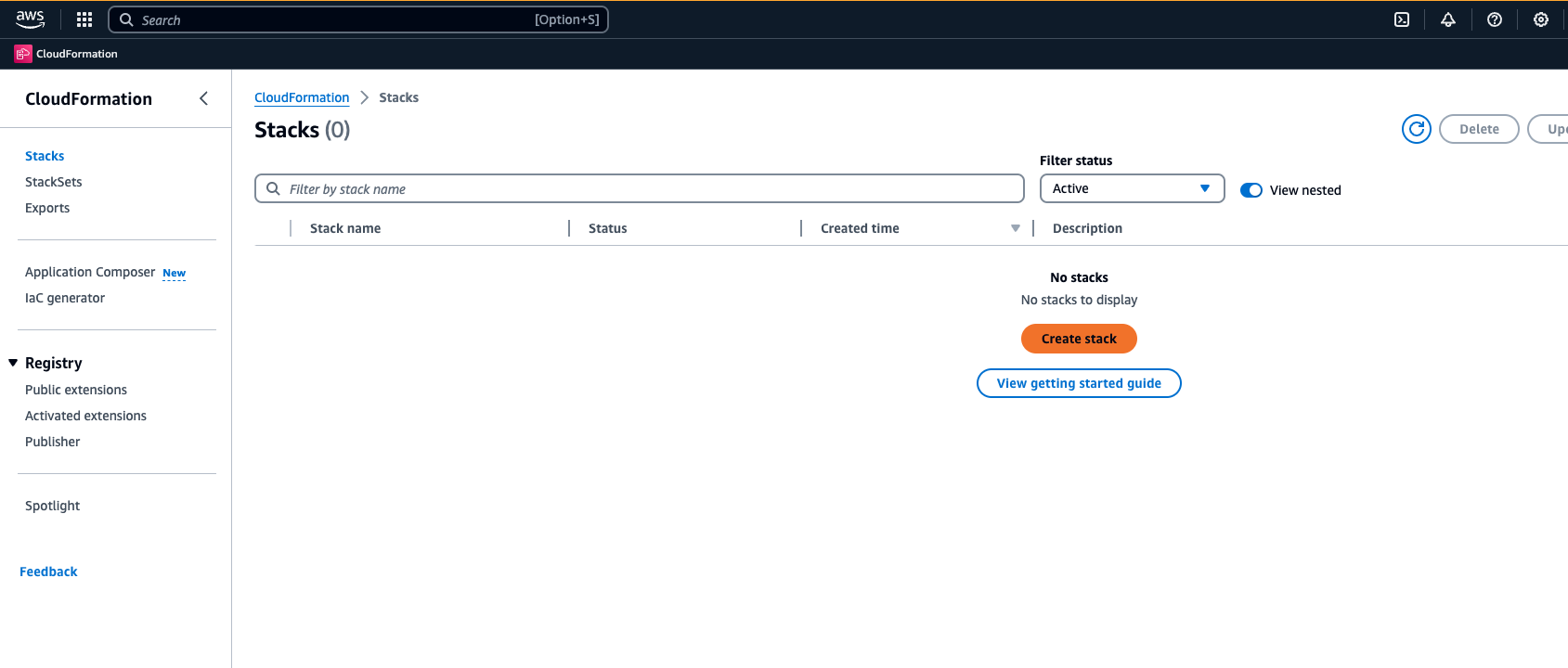Click the Description column header
This screenshot has width=1568, height=668.
click(1087, 228)
